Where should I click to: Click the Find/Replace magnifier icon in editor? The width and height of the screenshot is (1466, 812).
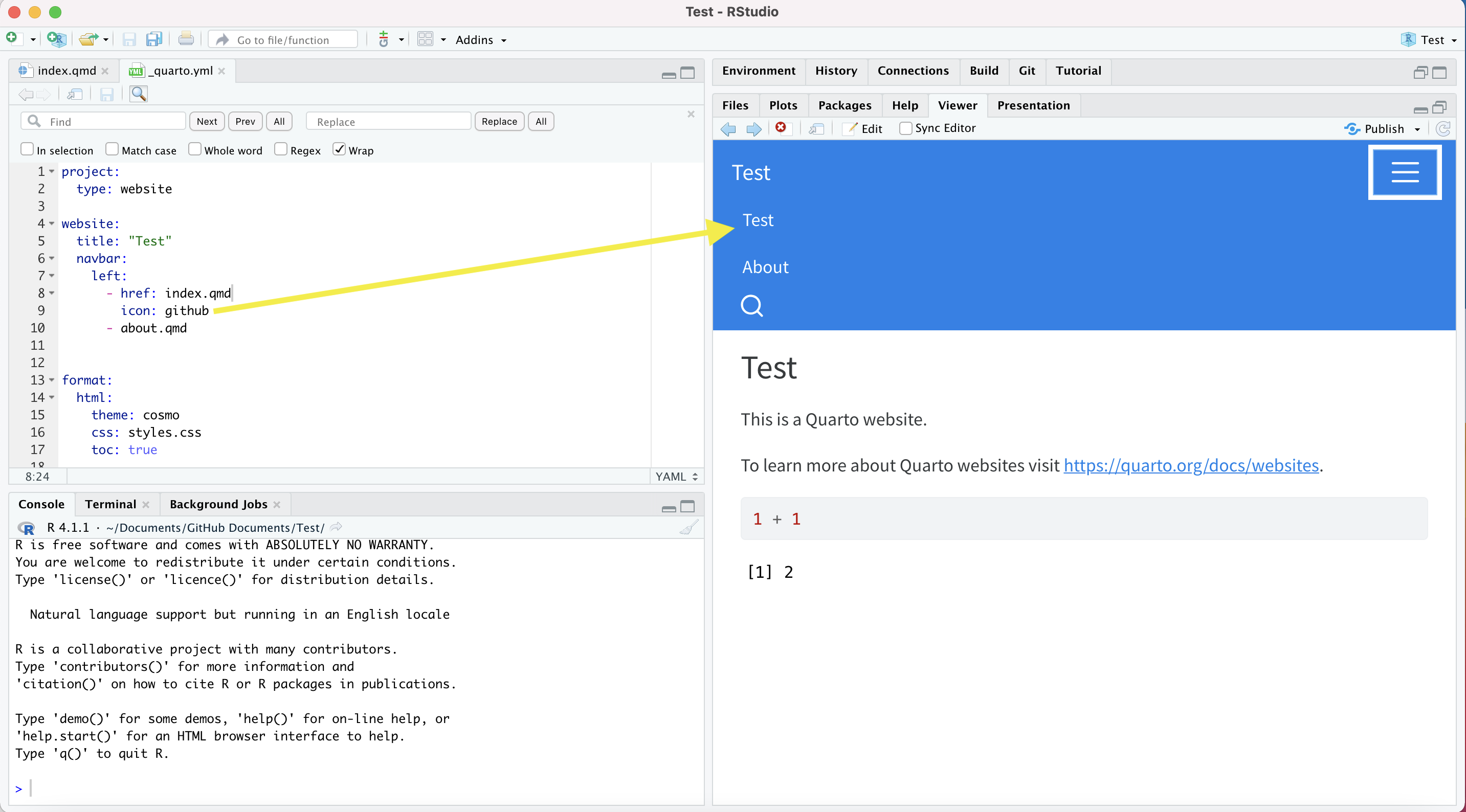pos(138,94)
